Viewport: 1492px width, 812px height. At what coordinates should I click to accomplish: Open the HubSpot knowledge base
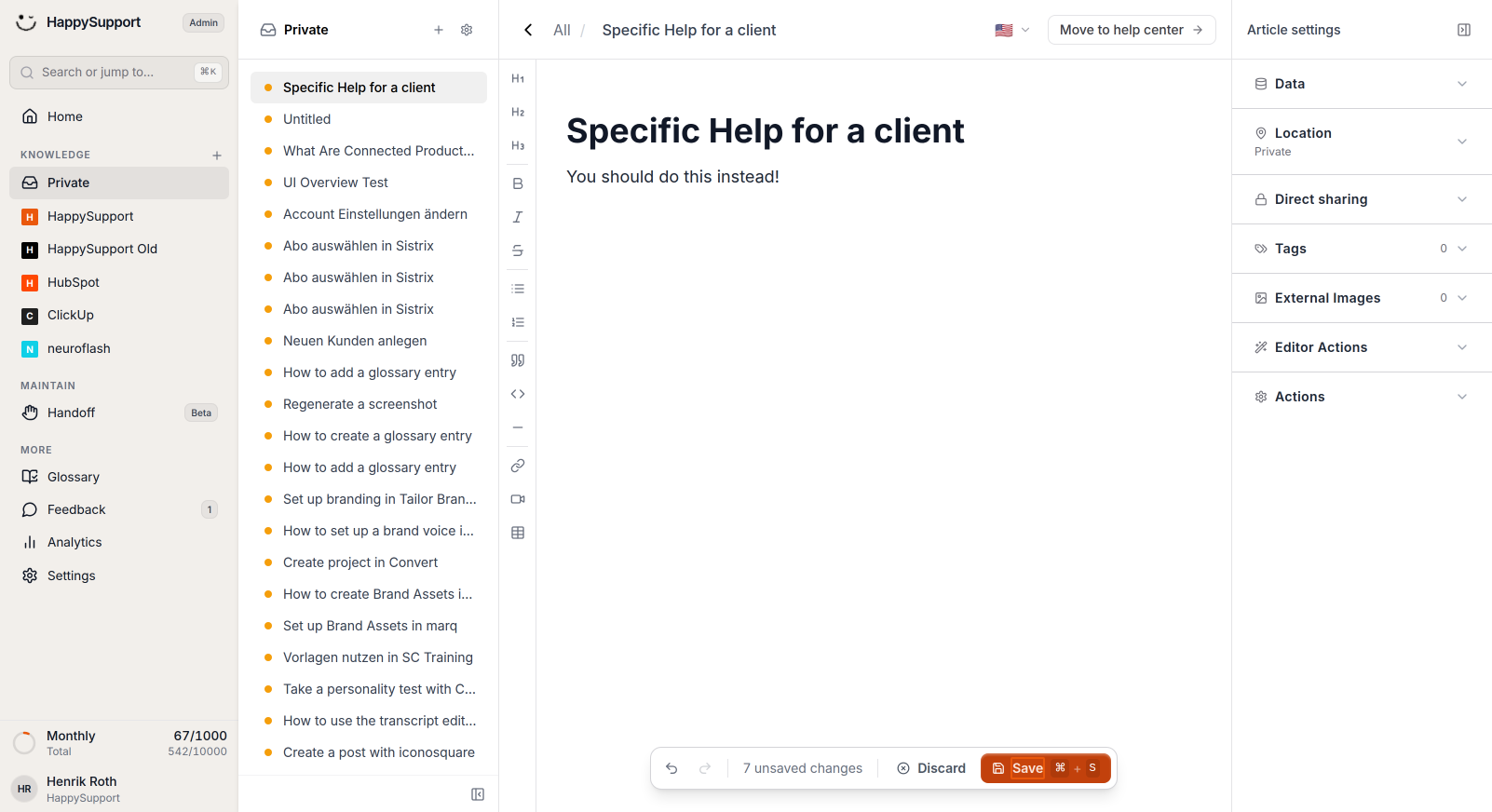tap(119, 282)
